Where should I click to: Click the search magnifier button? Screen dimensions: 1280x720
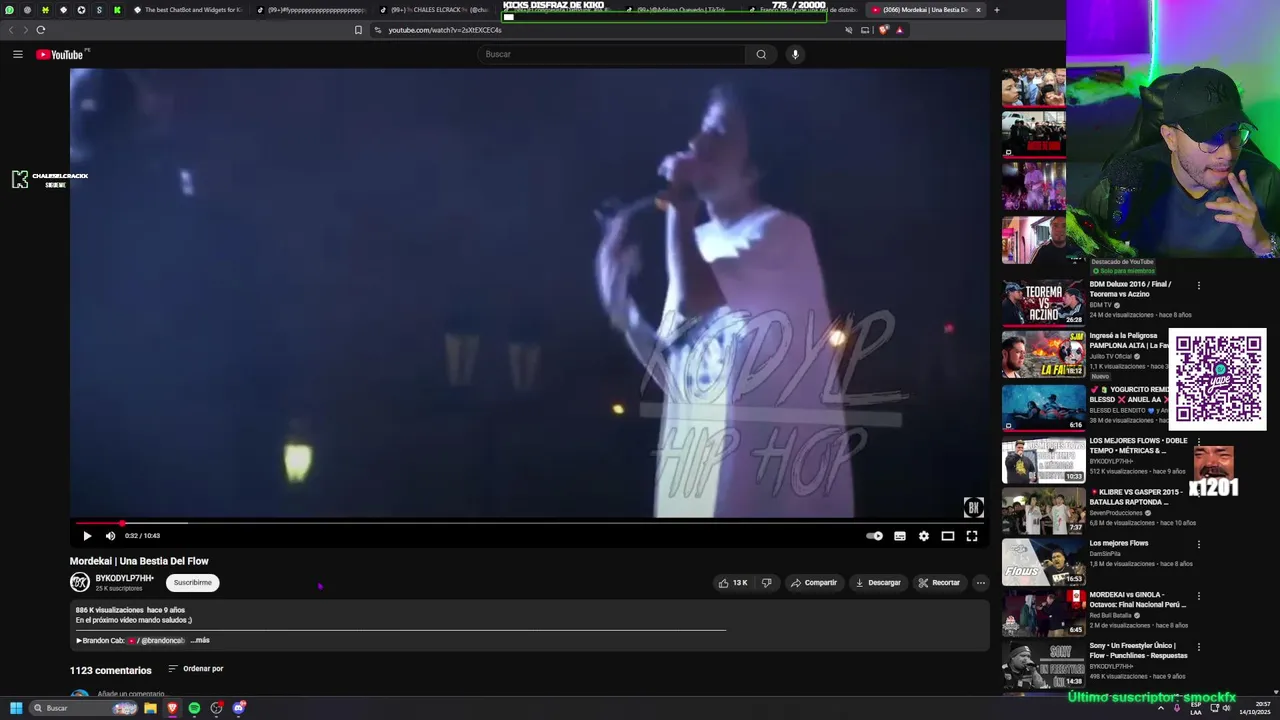click(x=761, y=54)
